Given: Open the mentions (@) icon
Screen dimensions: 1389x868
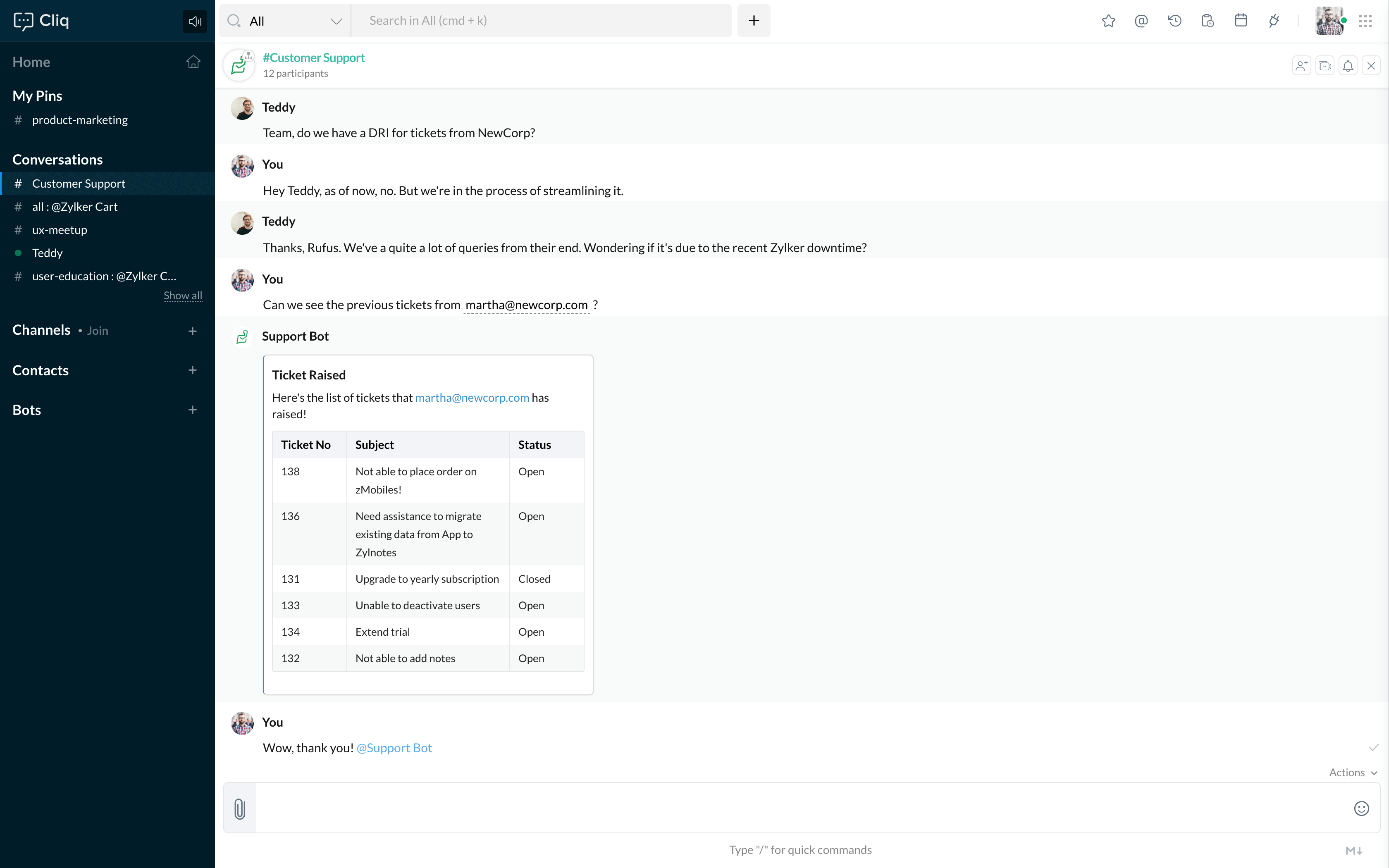Looking at the screenshot, I should tap(1141, 21).
